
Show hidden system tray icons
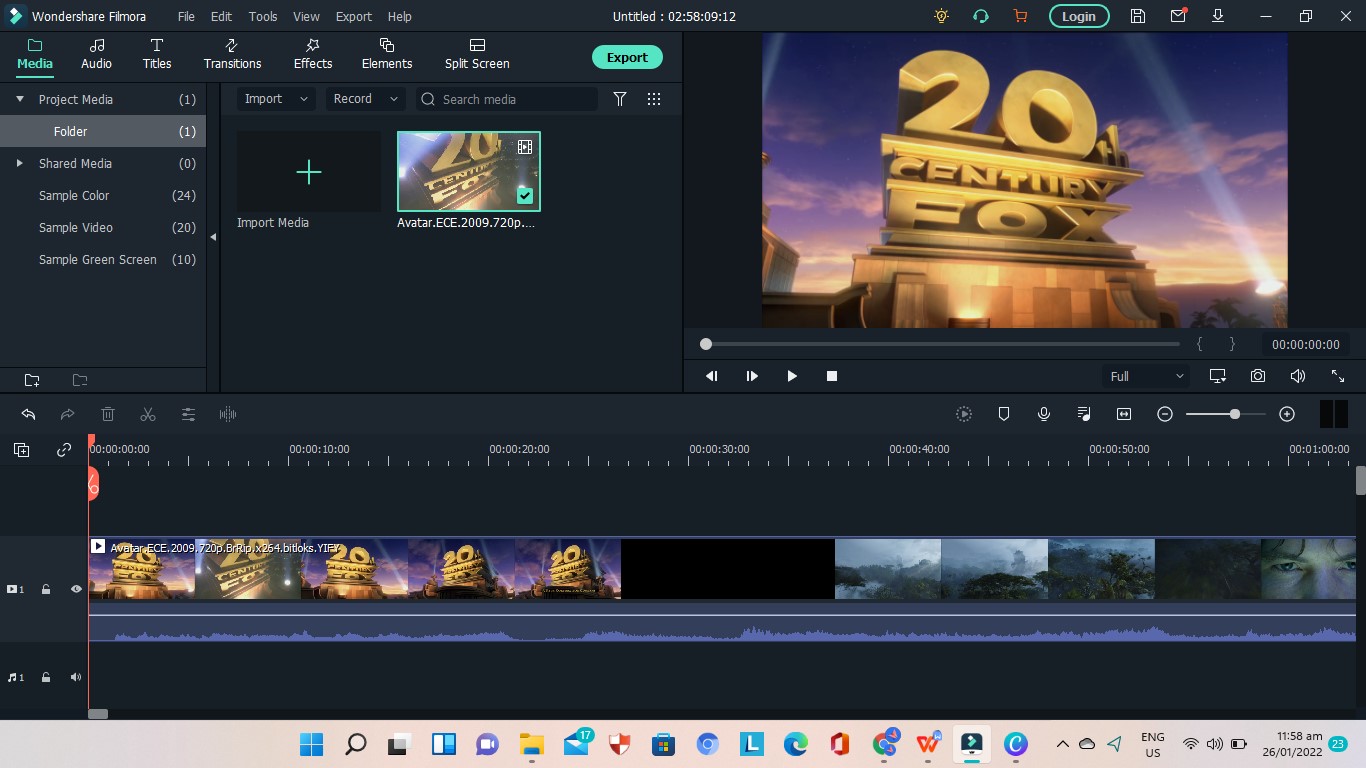[x=1063, y=744]
